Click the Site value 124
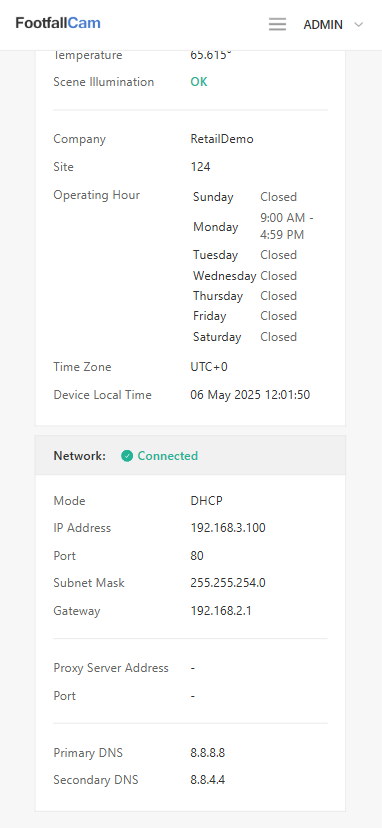382x828 pixels. click(x=200, y=167)
